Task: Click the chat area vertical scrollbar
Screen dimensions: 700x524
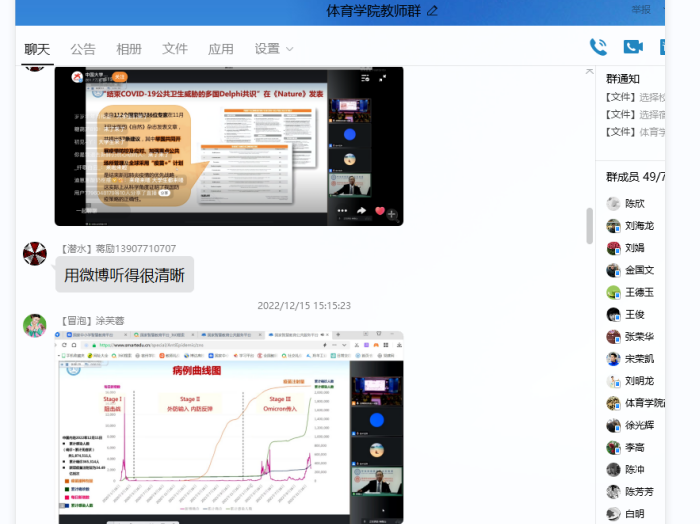Action: click(x=589, y=225)
